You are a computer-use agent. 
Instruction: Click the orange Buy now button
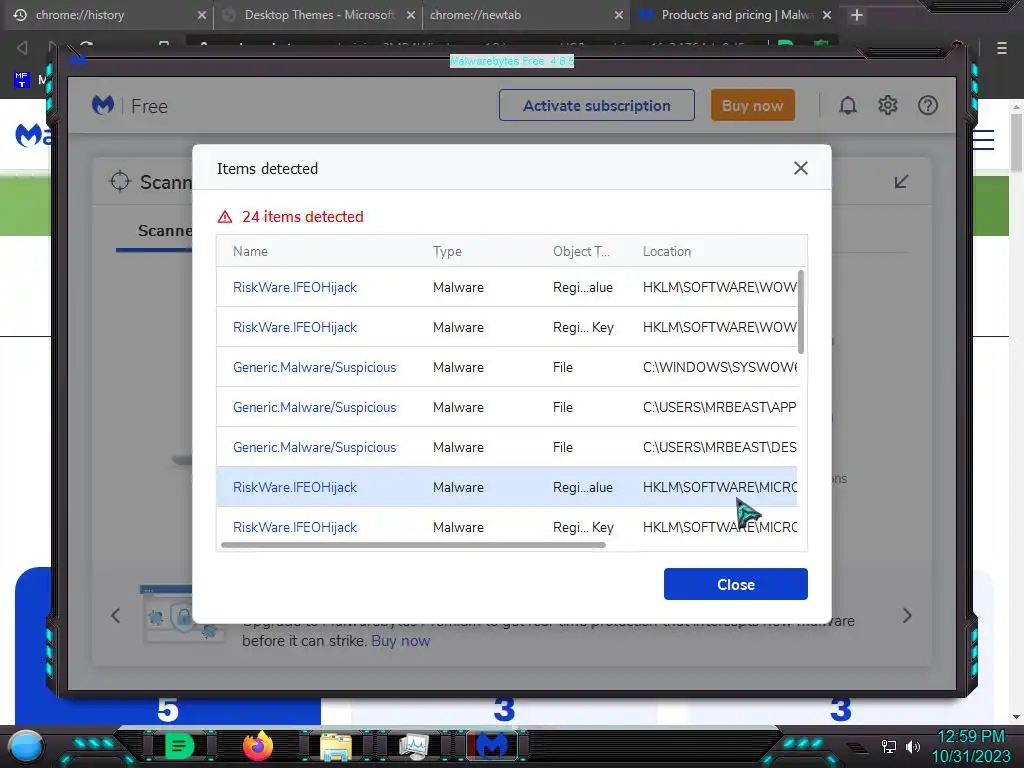tap(752, 105)
